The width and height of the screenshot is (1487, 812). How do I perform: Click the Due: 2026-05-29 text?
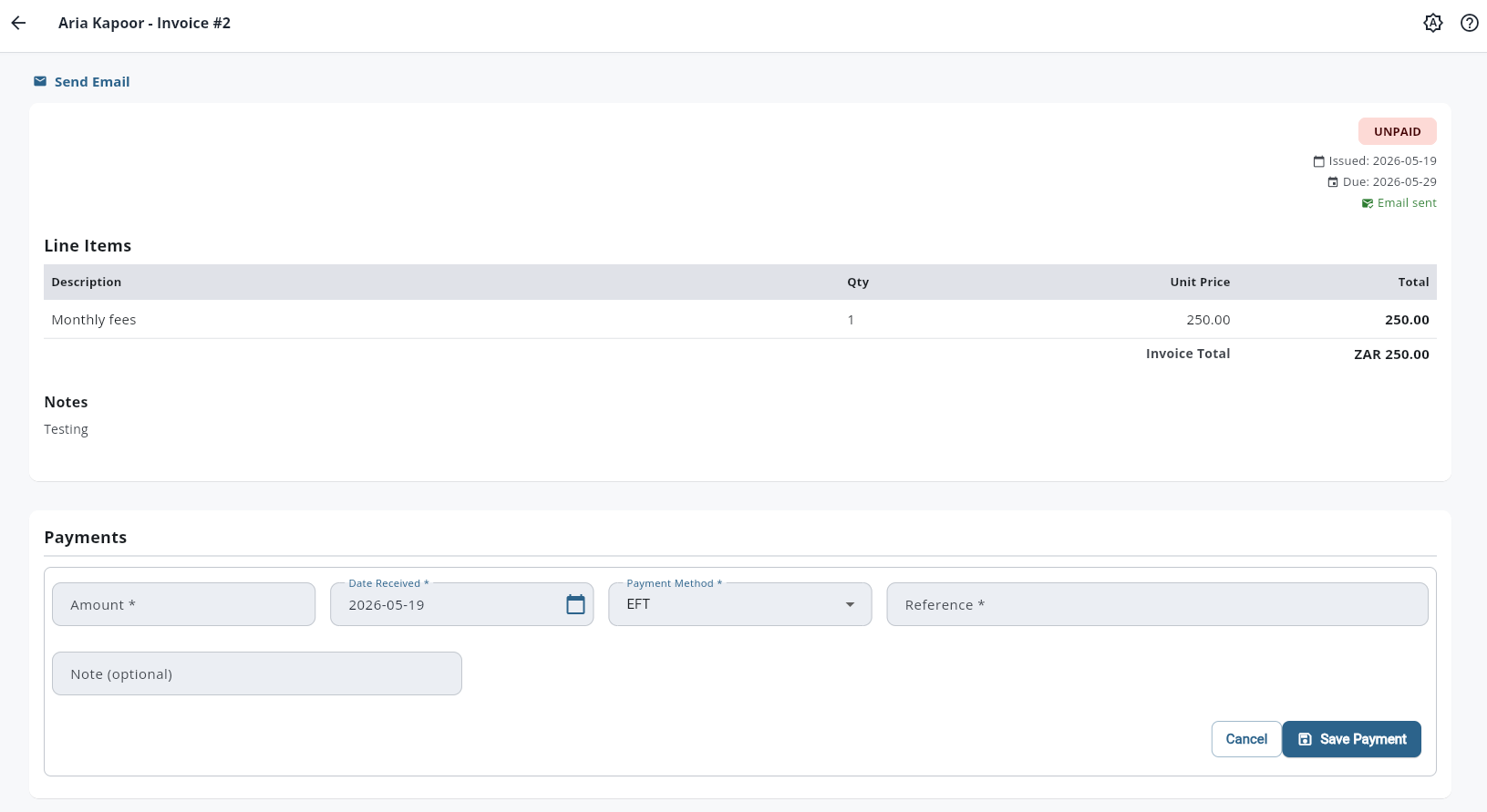tap(1389, 182)
